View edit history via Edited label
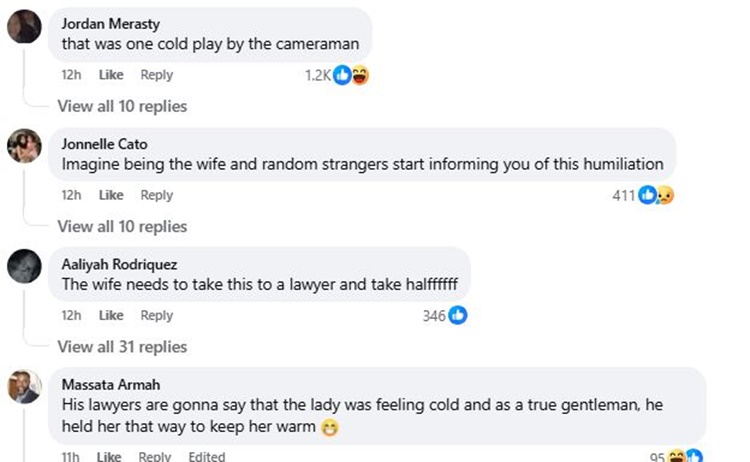The image size is (750, 462). pyautogui.click(x=207, y=456)
